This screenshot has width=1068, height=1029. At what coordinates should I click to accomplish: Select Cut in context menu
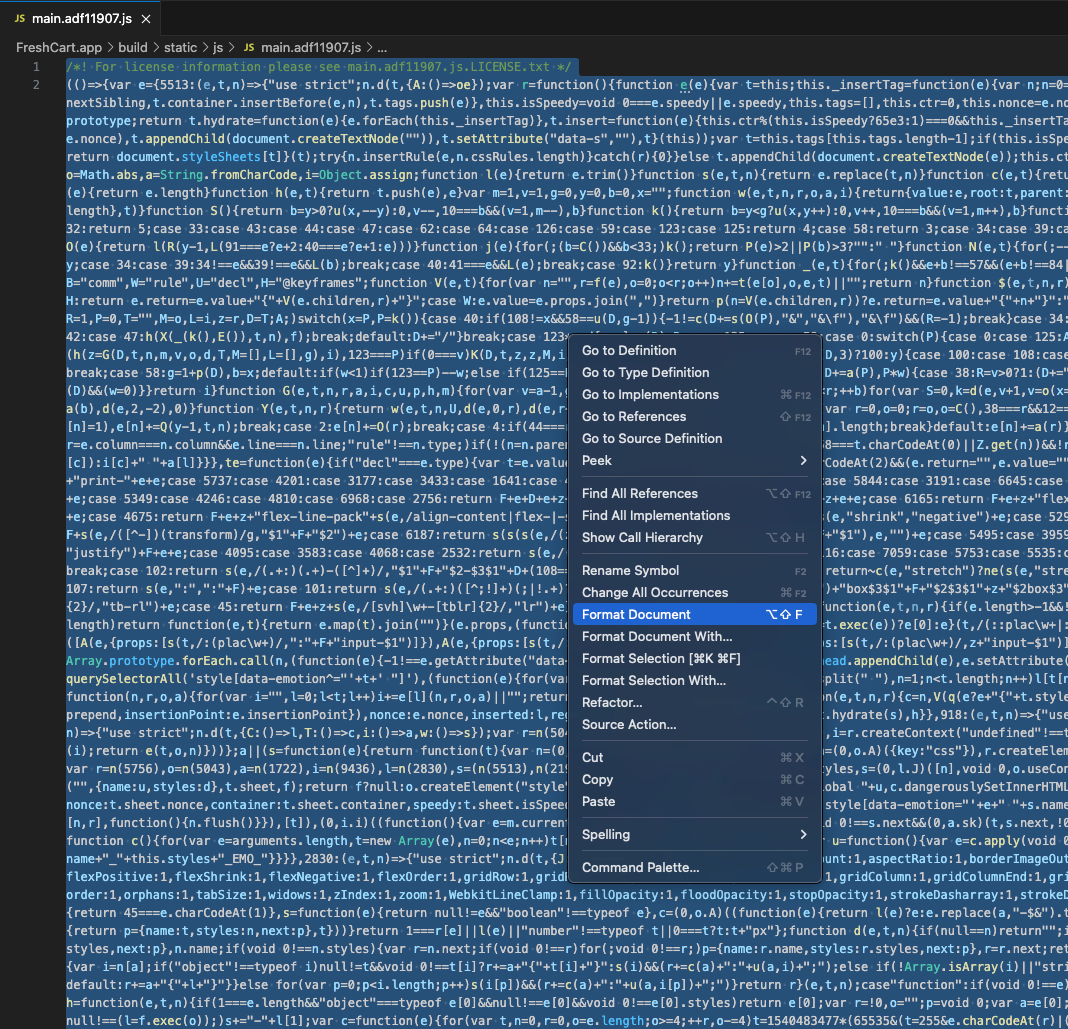pos(694,757)
